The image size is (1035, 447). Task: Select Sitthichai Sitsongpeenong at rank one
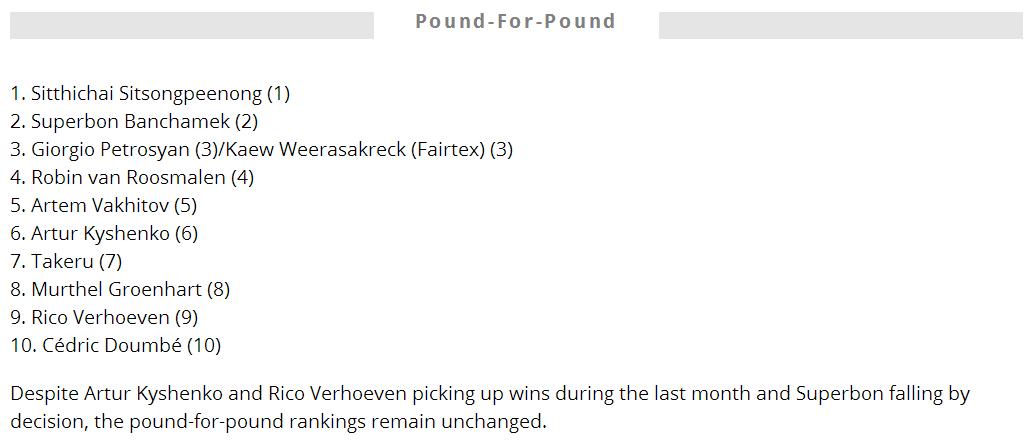point(147,94)
